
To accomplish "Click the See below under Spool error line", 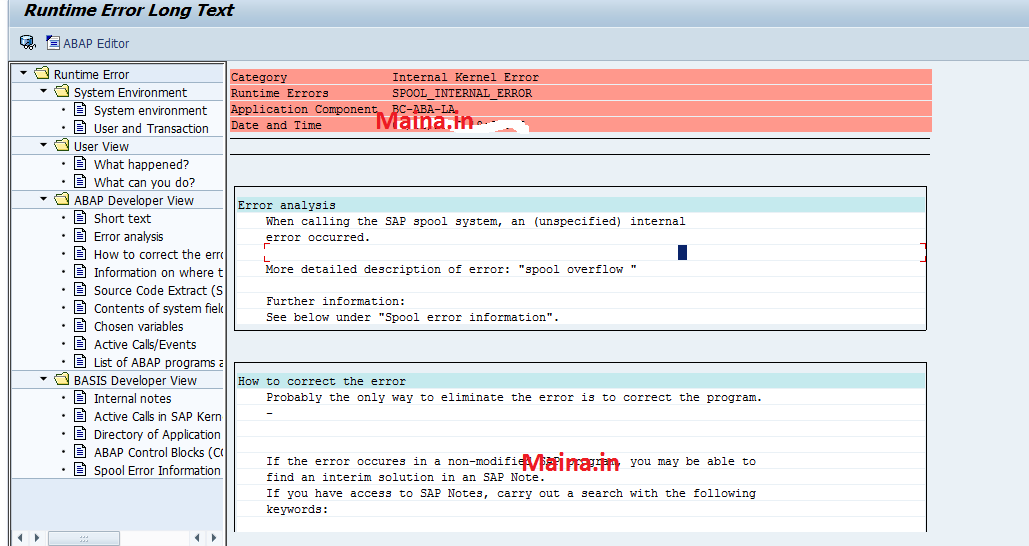I will click(412, 317).
